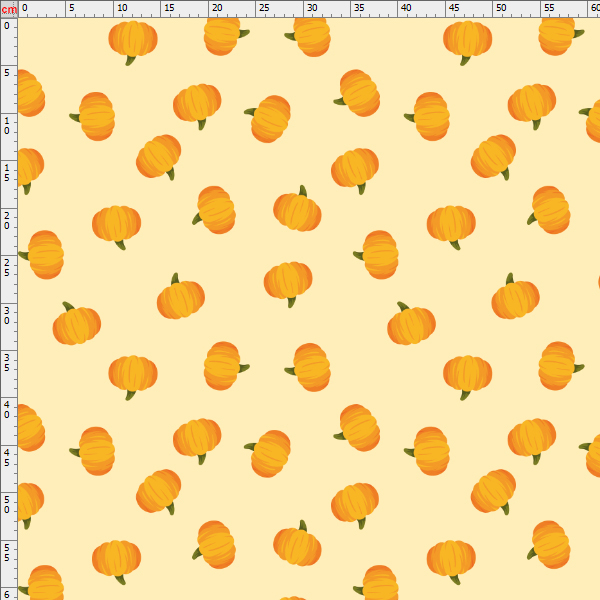
Task: Click the 5 mark on vertical ruler
Action: tap(7, 73)
